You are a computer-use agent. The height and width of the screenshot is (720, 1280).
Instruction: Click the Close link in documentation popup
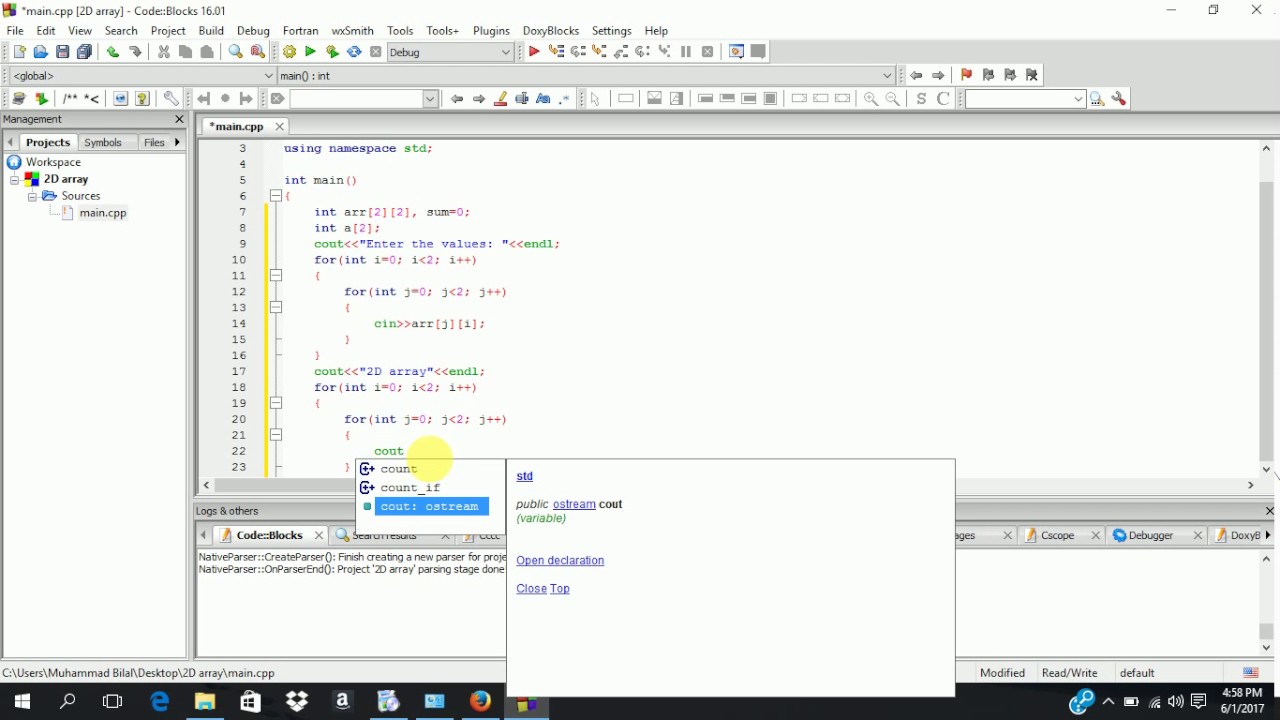531,588
